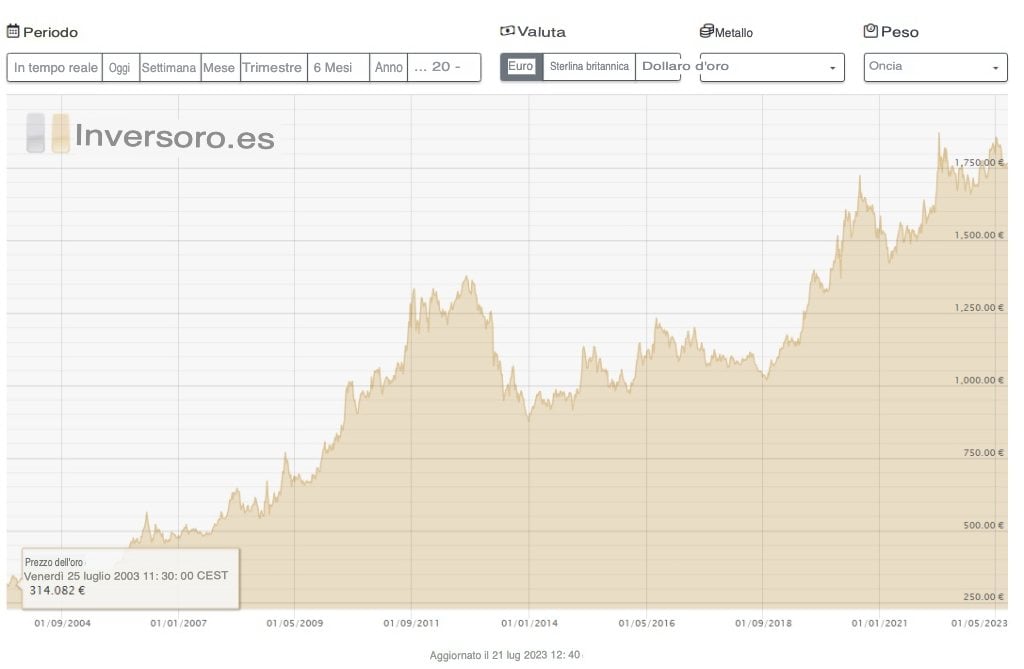The image size is (1024, 669).
Task: Click the coins icon beside Metallo
Action: [x=706, y=31]
